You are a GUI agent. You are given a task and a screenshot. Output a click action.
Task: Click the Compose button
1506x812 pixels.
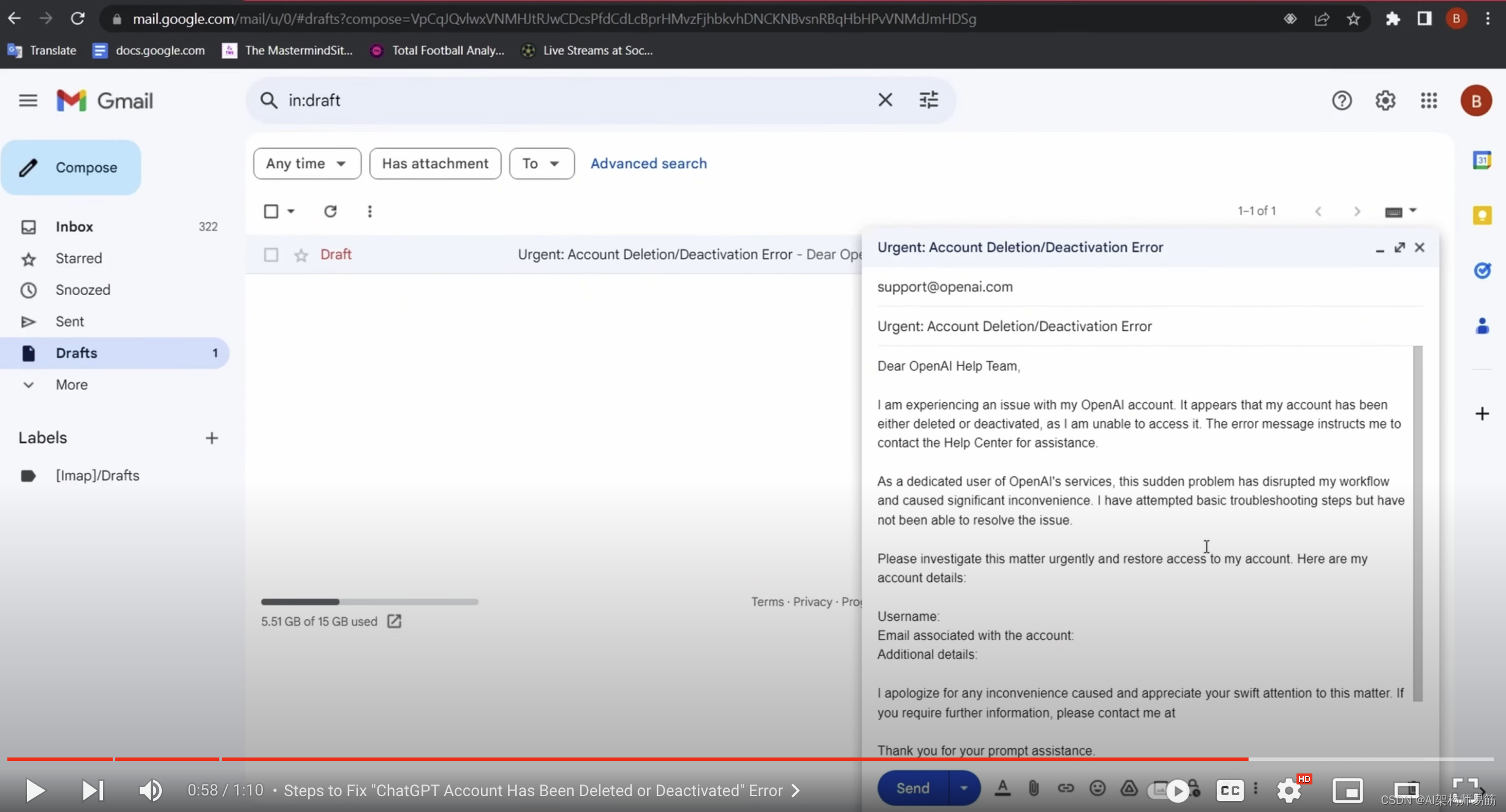tap(71, 167)
